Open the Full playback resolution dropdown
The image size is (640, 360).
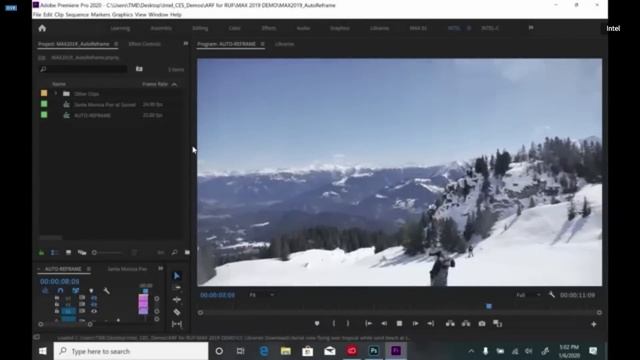528,295
